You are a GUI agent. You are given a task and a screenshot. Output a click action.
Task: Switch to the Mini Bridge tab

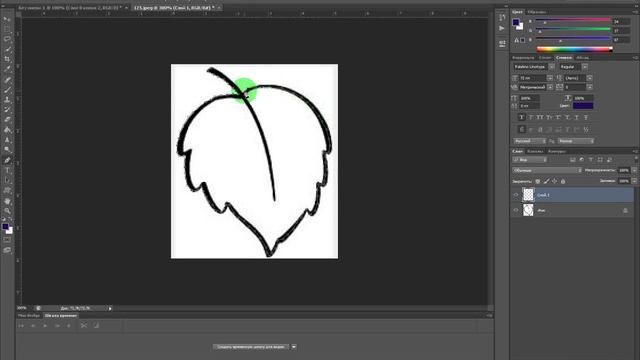[x=29, y=316]
